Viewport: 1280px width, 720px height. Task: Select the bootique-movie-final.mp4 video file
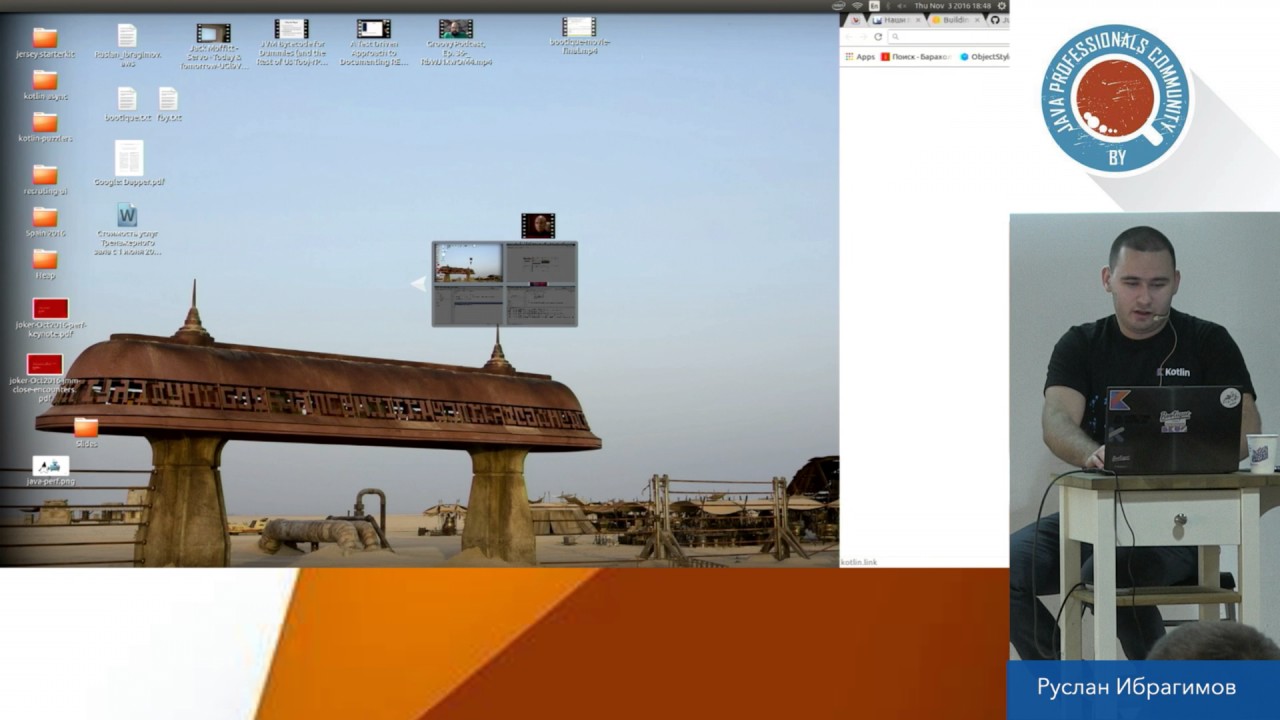(579, 27)
